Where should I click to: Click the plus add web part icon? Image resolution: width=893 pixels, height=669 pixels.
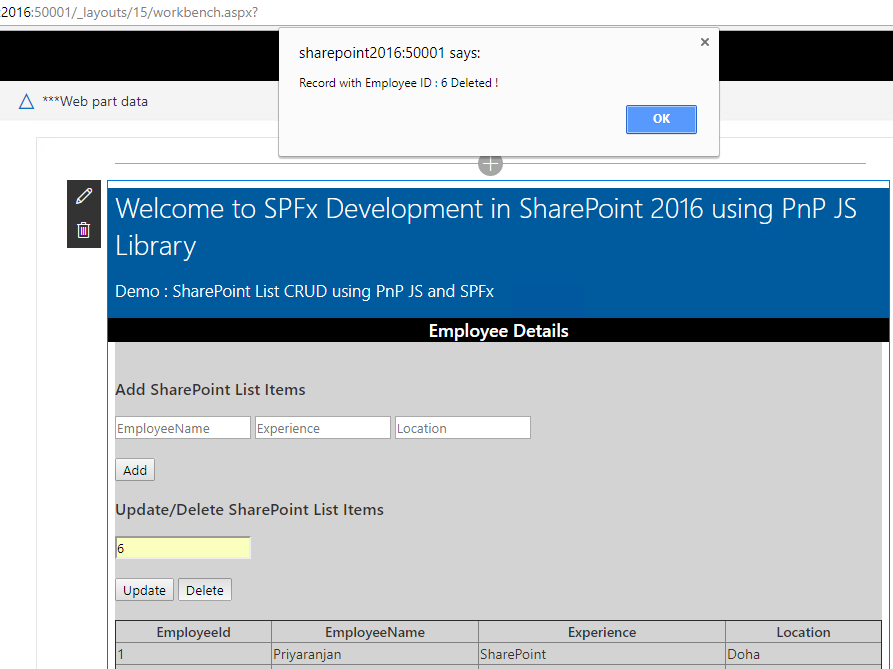pyautogui.click(x=490, y=164)
